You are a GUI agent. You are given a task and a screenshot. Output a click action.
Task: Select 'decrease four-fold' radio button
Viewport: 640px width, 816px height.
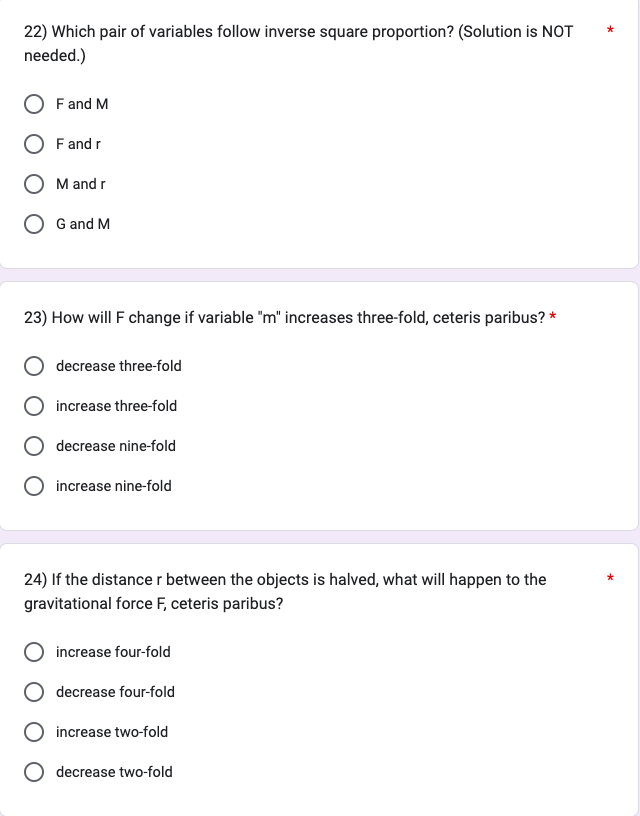[35, 692]
